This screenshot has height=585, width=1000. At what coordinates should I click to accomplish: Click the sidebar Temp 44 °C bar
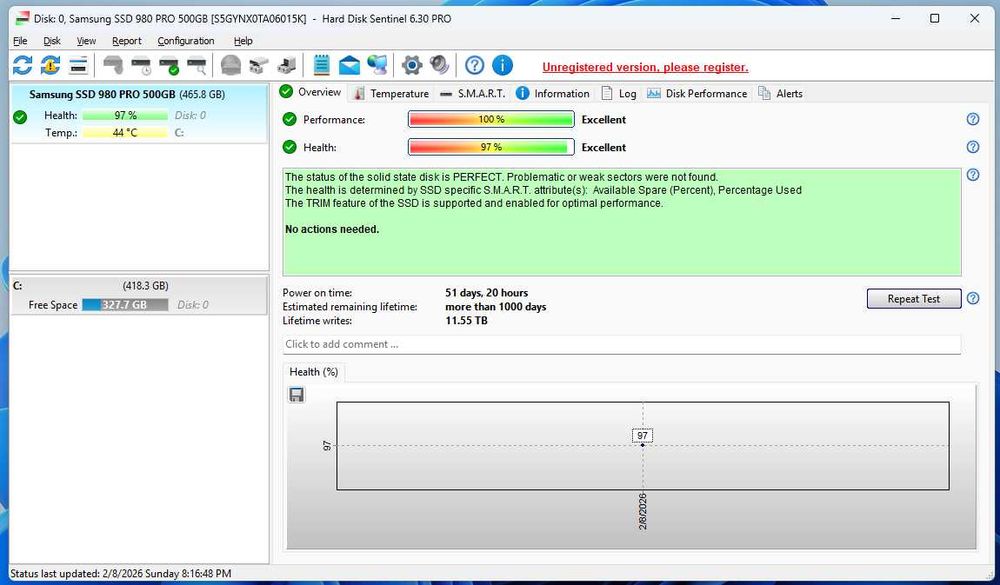point(125,133)
